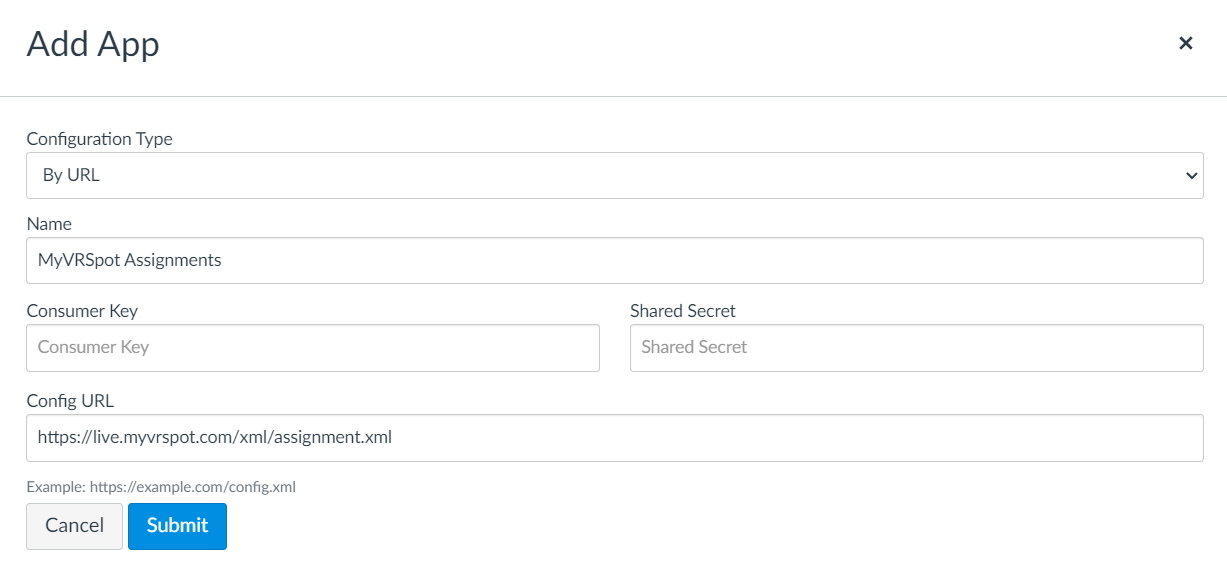Click the example.com/config.xml hint text
The height and width of the screenshot is (575, 1227).
tap(161, 487)
